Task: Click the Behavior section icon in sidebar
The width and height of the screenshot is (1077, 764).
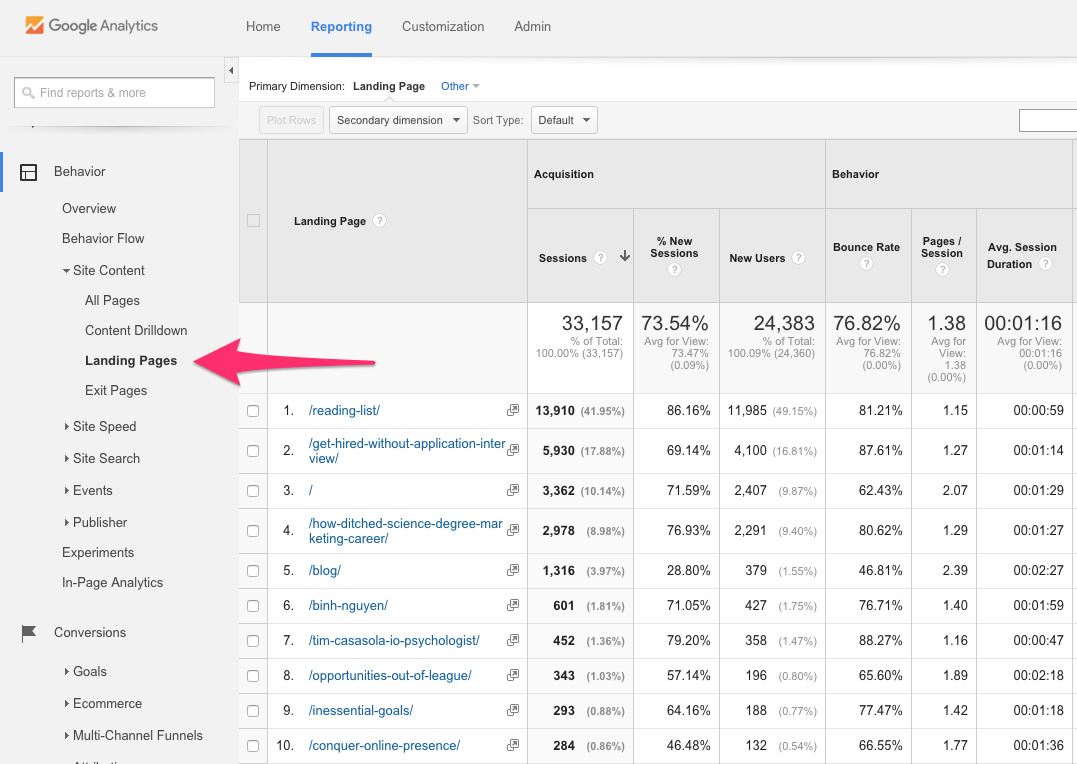Action: coord(29,172)
